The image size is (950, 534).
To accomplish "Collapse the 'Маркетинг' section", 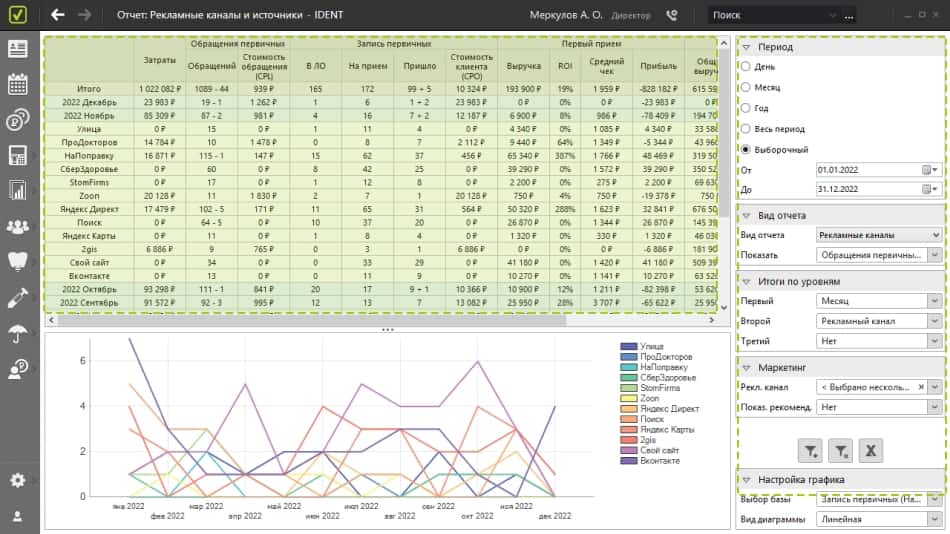I will point(745,367).
